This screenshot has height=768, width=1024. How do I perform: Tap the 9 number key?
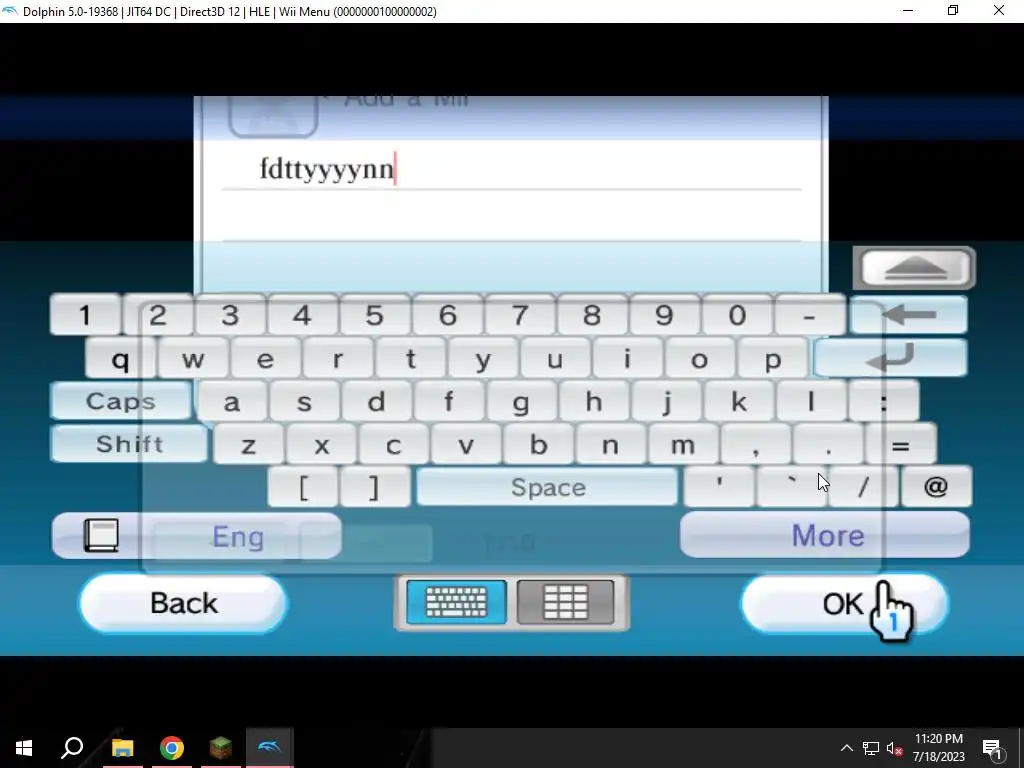(665, 315)
